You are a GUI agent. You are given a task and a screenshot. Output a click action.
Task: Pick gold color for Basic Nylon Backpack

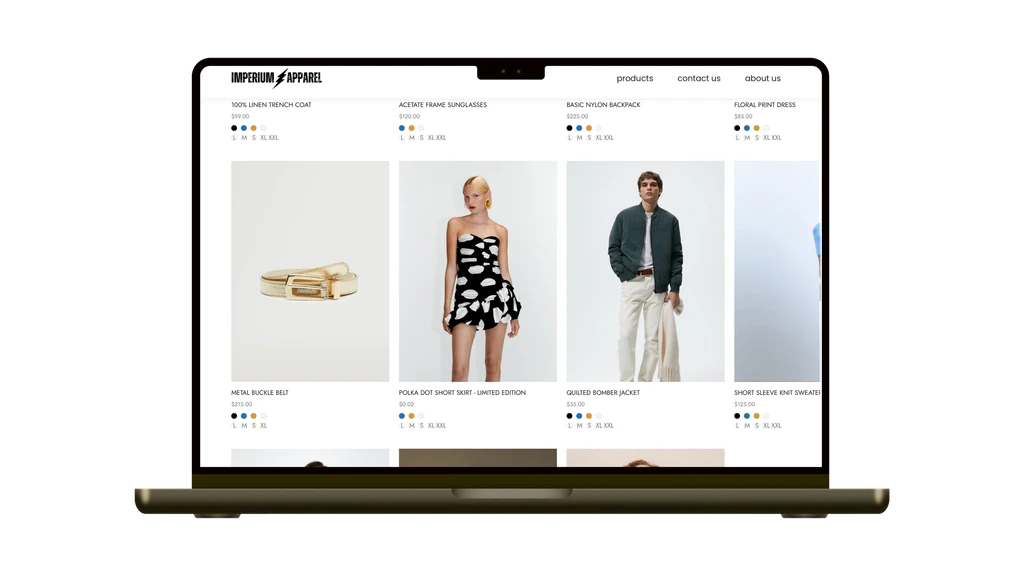click(589, 128)
